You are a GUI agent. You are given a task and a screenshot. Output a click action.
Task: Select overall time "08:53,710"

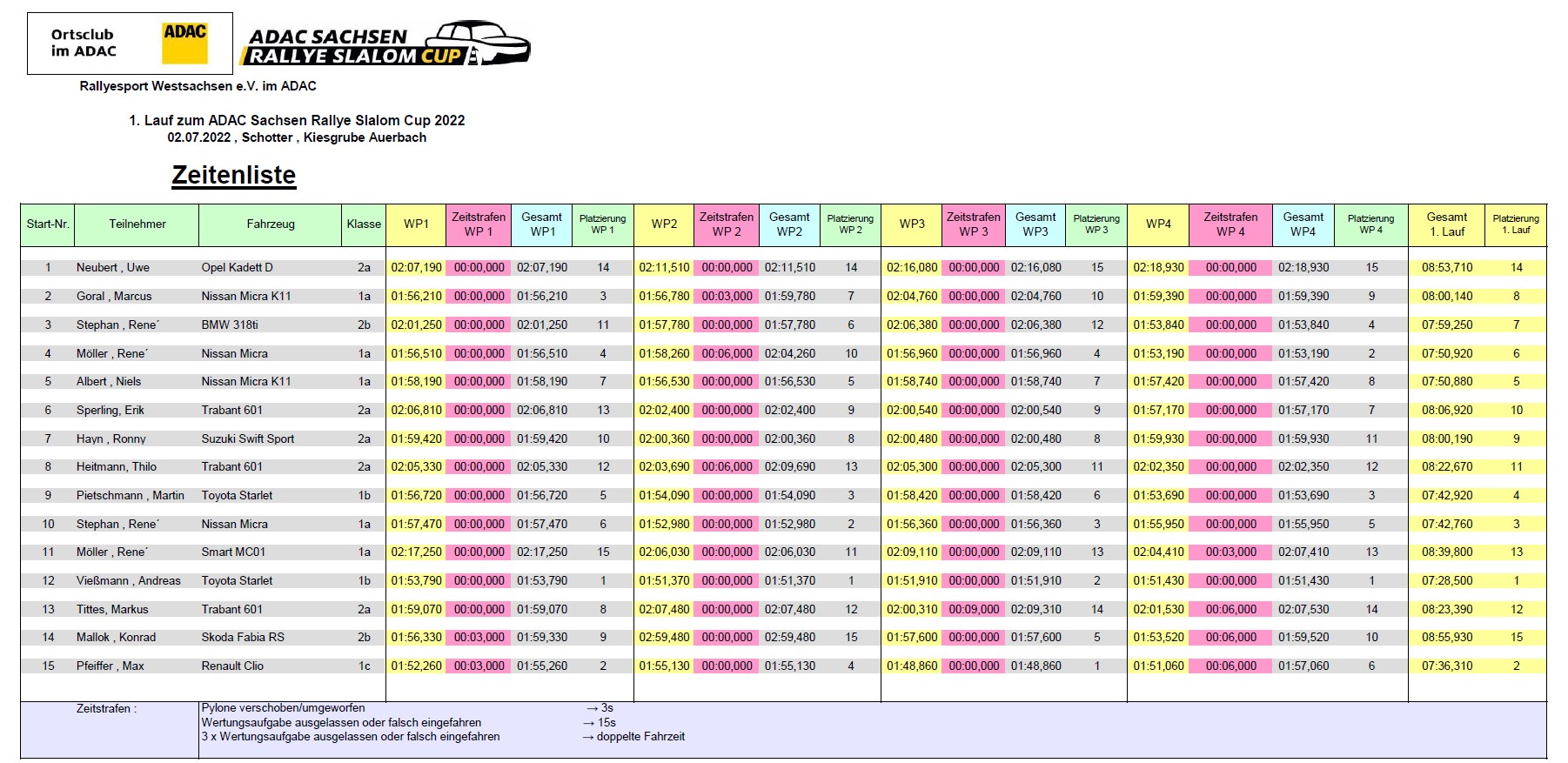pyautogui.click(x=1447, y=268)
